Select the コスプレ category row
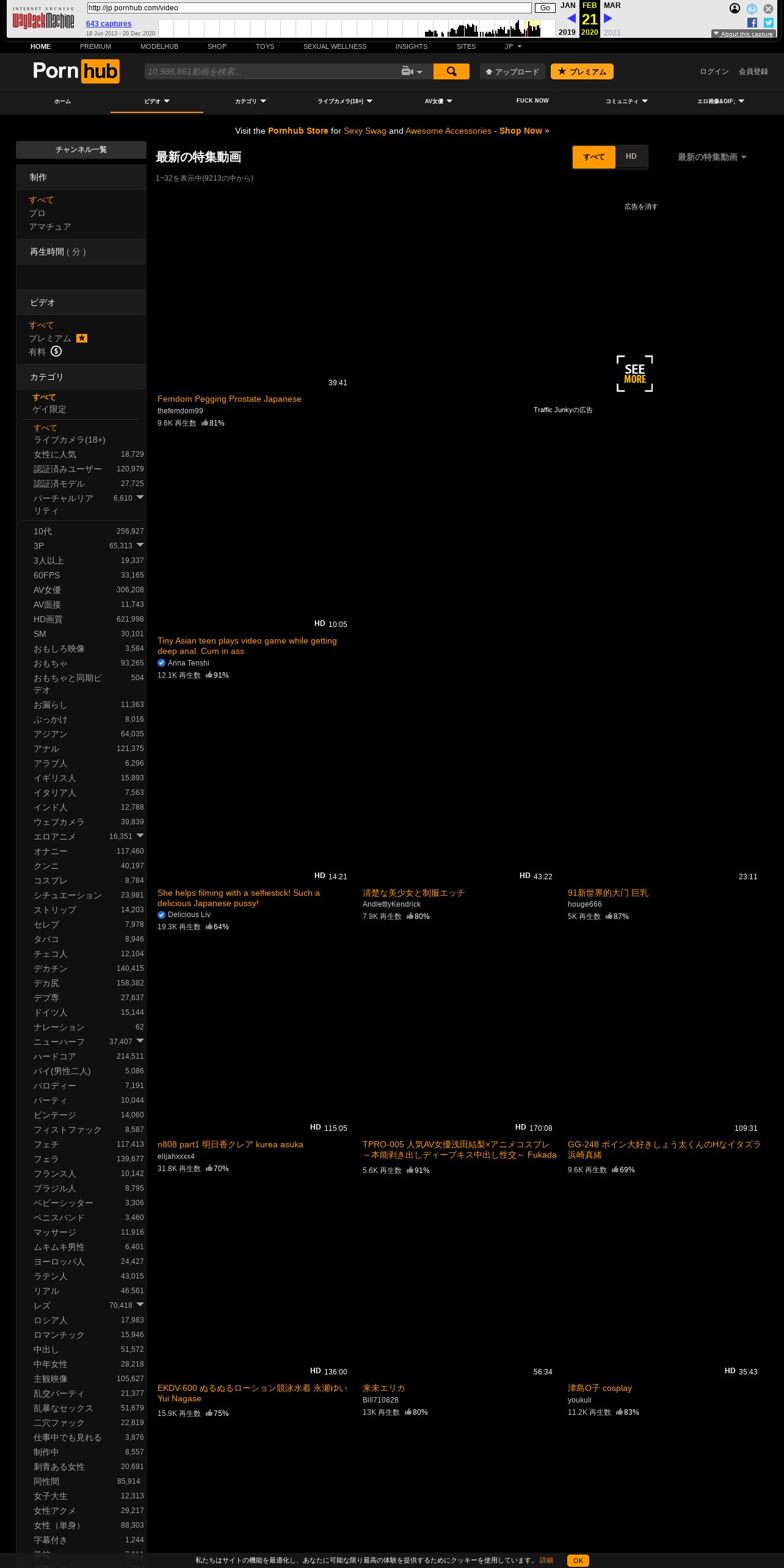Screen dimensions: 784x1568 (x=89, y=880)
